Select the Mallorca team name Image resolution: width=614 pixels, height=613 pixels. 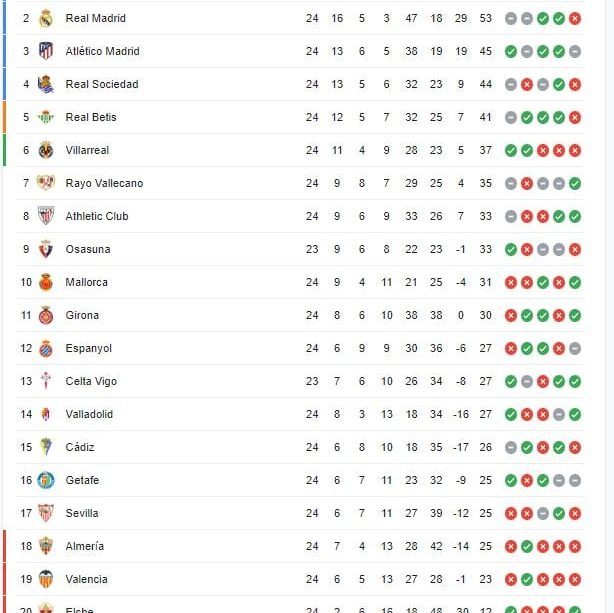pyautogui.click(x=86, y=282)
